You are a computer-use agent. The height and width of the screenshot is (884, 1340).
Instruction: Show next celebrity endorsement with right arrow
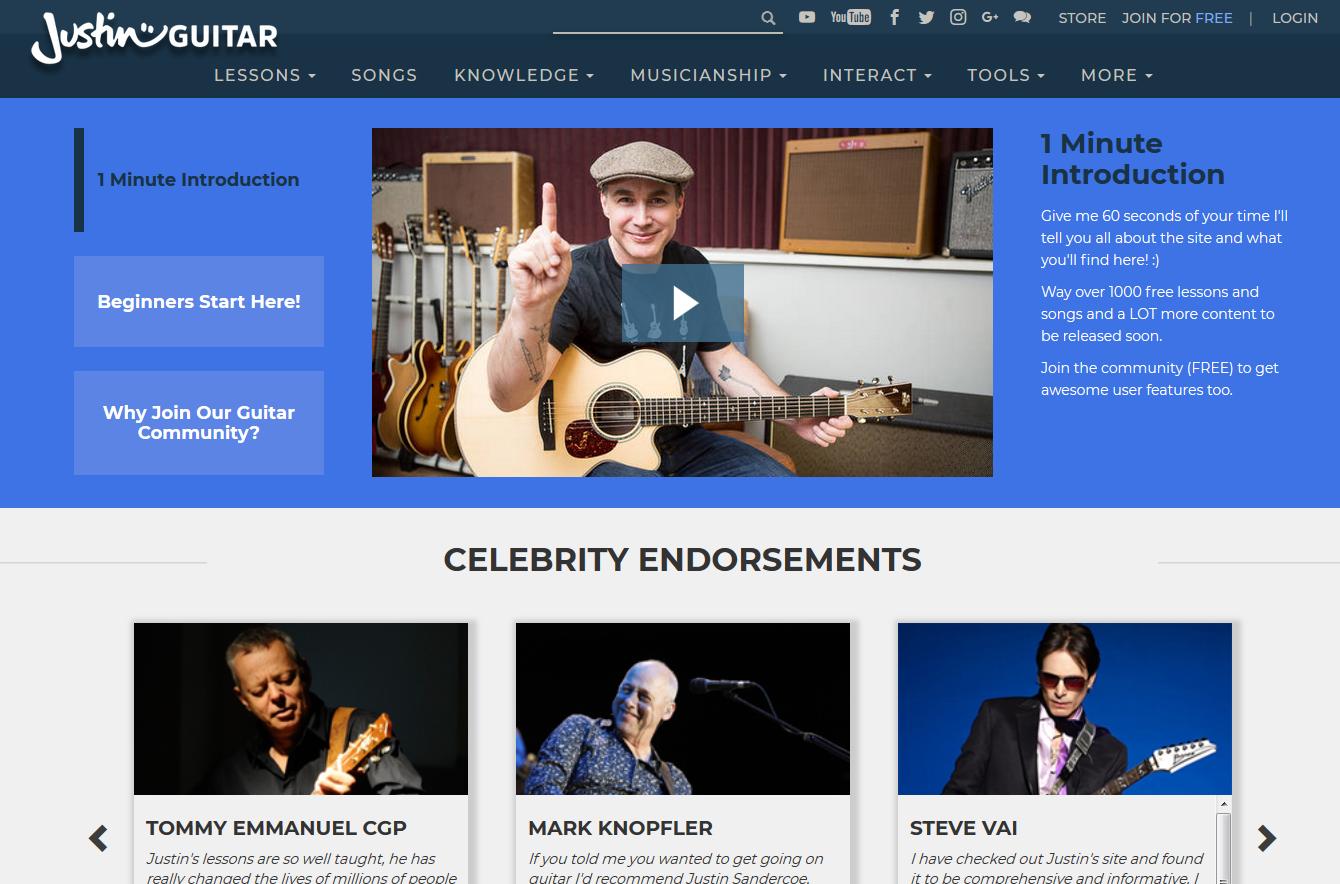pyautogui.click(x=1267, y=838)
